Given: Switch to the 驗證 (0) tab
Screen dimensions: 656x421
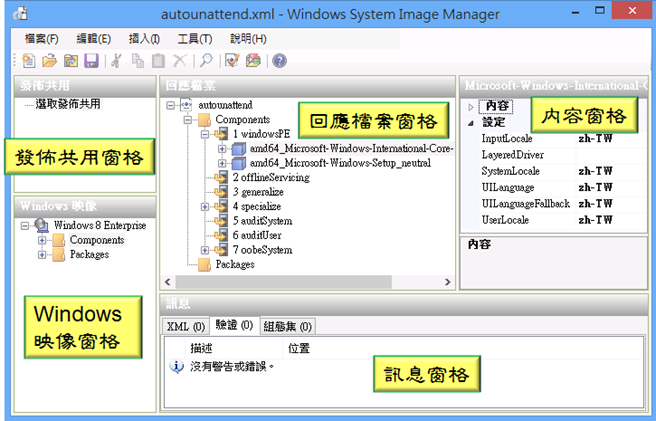Looking at the screenshot, I should [x=234, y=325].
